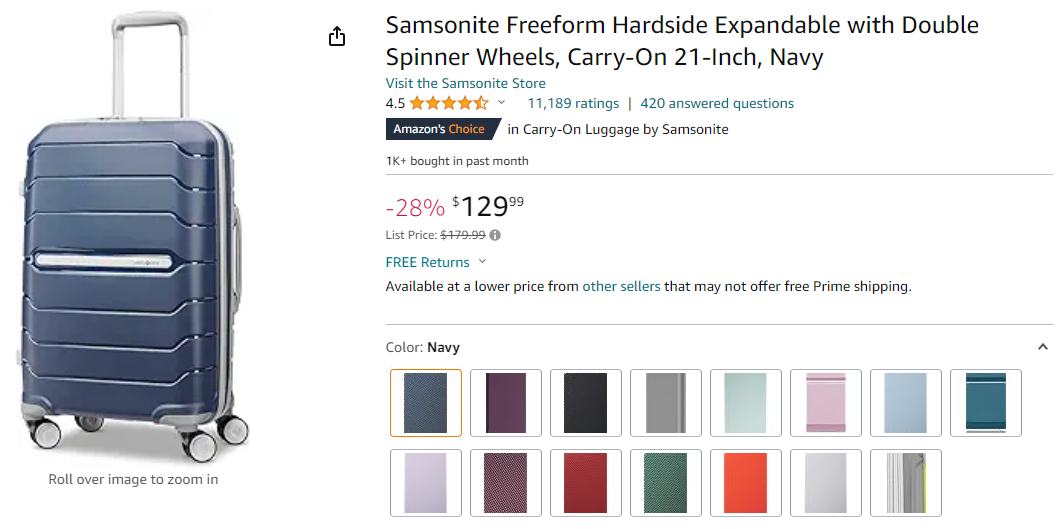Click the 4.5 star rating icons

click(x=448, y=103)
